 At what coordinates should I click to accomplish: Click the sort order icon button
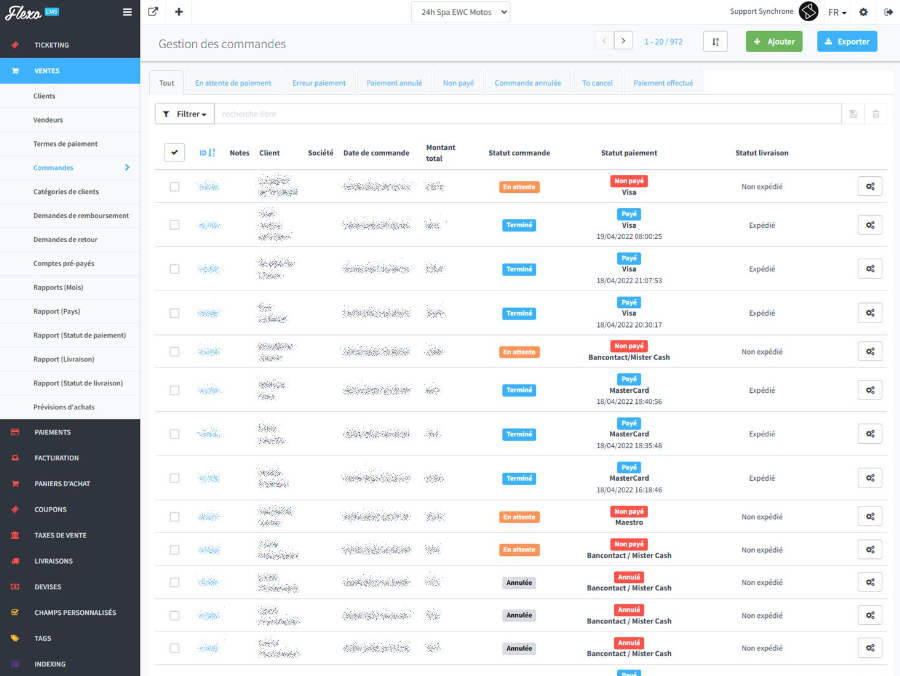(715, 41)
